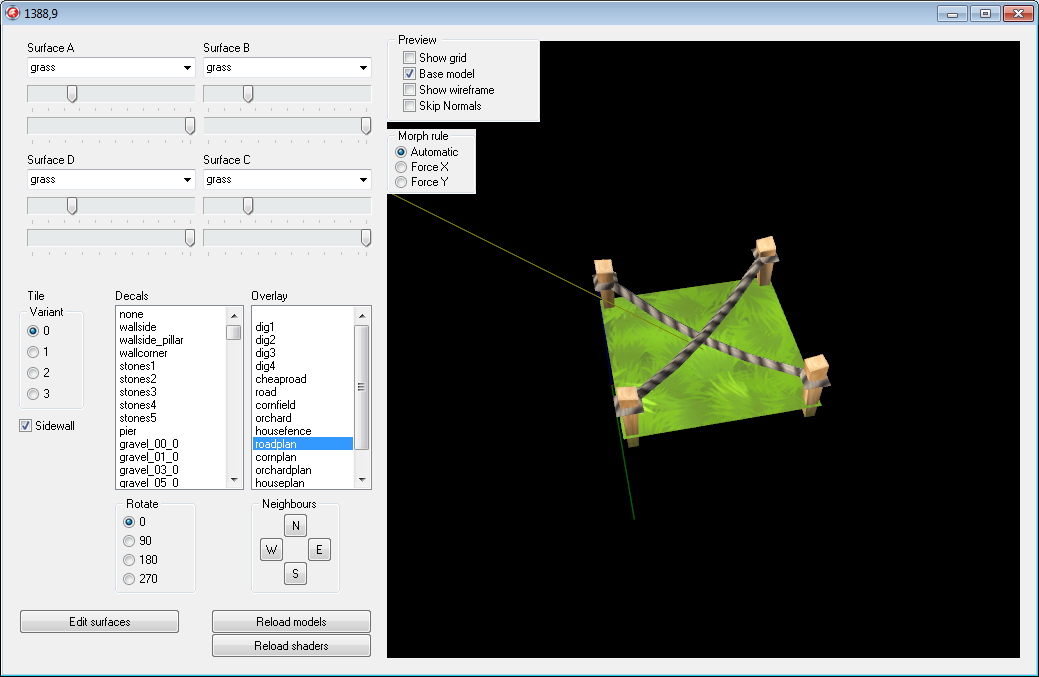
Task: Click Surface B lower slider thumb
Action: pos(366,126)
